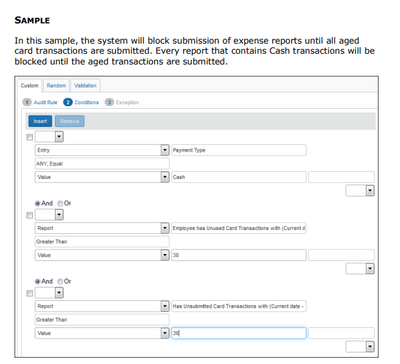Click the Employee has Unused Card Transactions field
This screenshot has height=364, width=400.
tap(239, 228)
